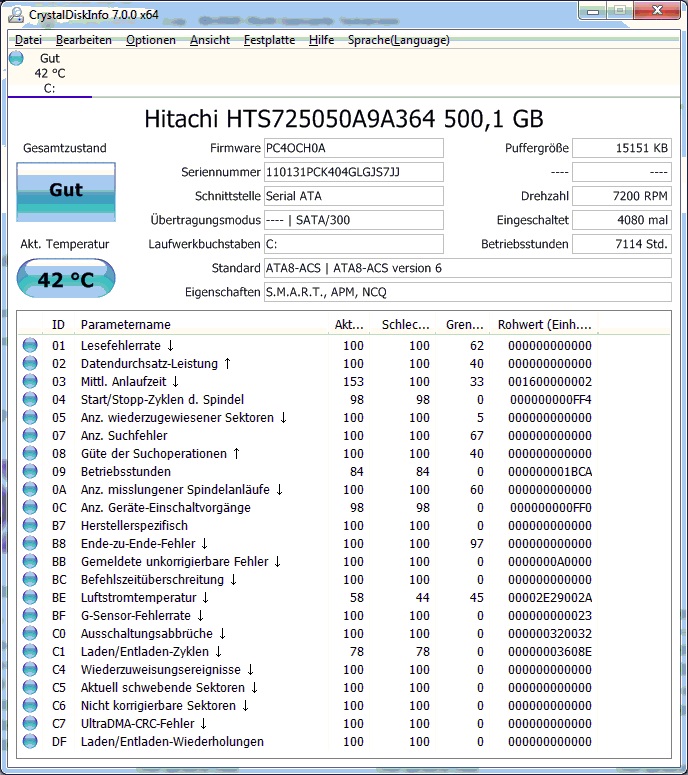
Task: Click status orb for Ausschaltungsabbrüche row
Action: [30, 633]
